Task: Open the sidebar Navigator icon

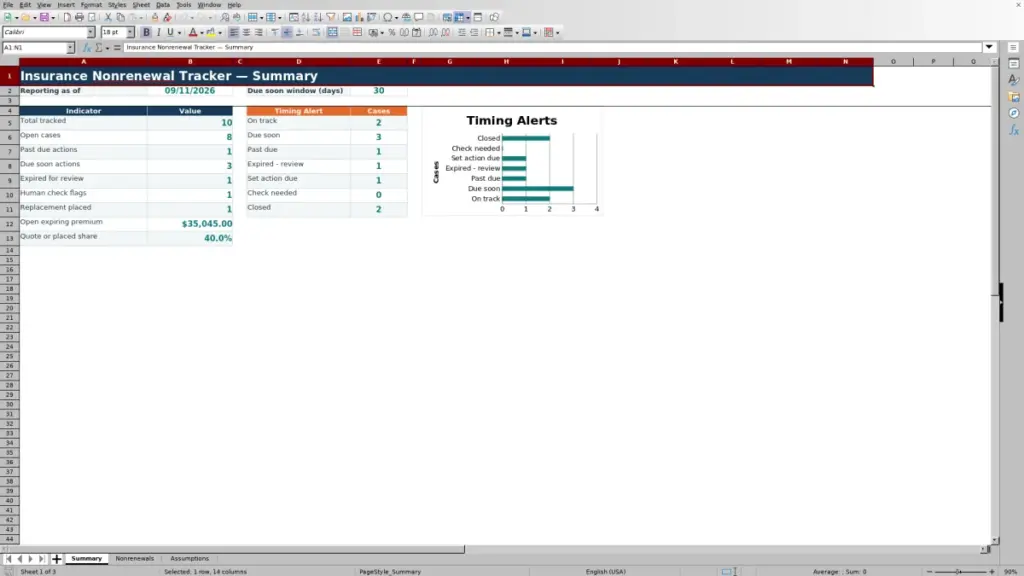Action: click(x=1014, y=113)
